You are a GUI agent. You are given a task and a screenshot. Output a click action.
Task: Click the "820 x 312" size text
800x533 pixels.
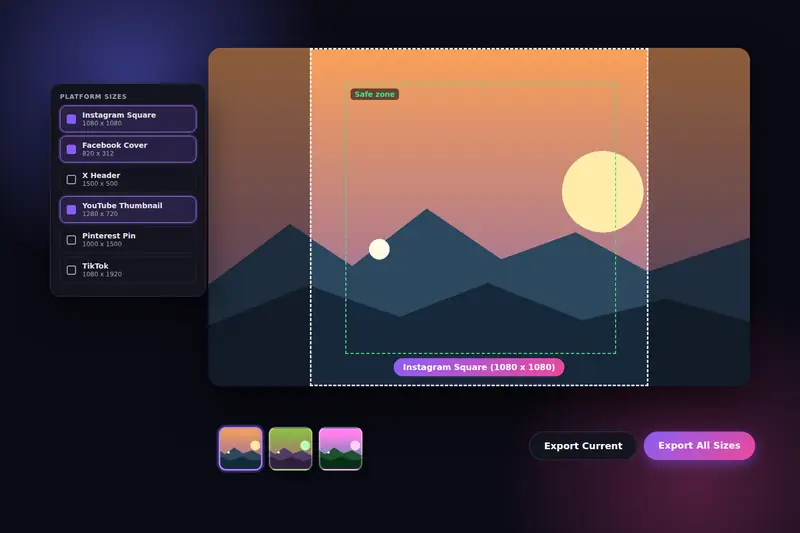pyautogui.click(x=98, y=154)
